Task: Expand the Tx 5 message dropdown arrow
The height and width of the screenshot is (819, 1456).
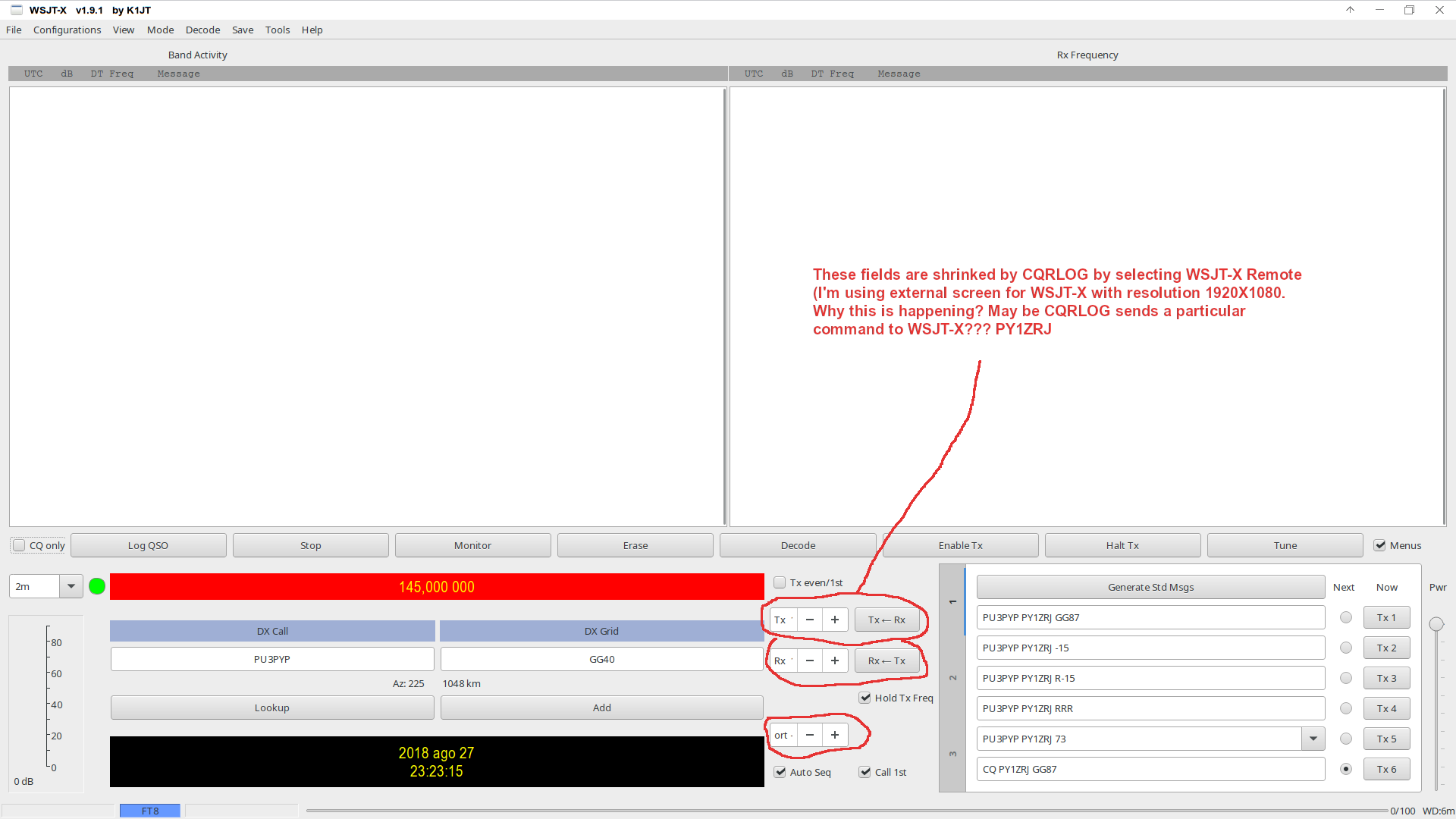Action: point(1313,739)
